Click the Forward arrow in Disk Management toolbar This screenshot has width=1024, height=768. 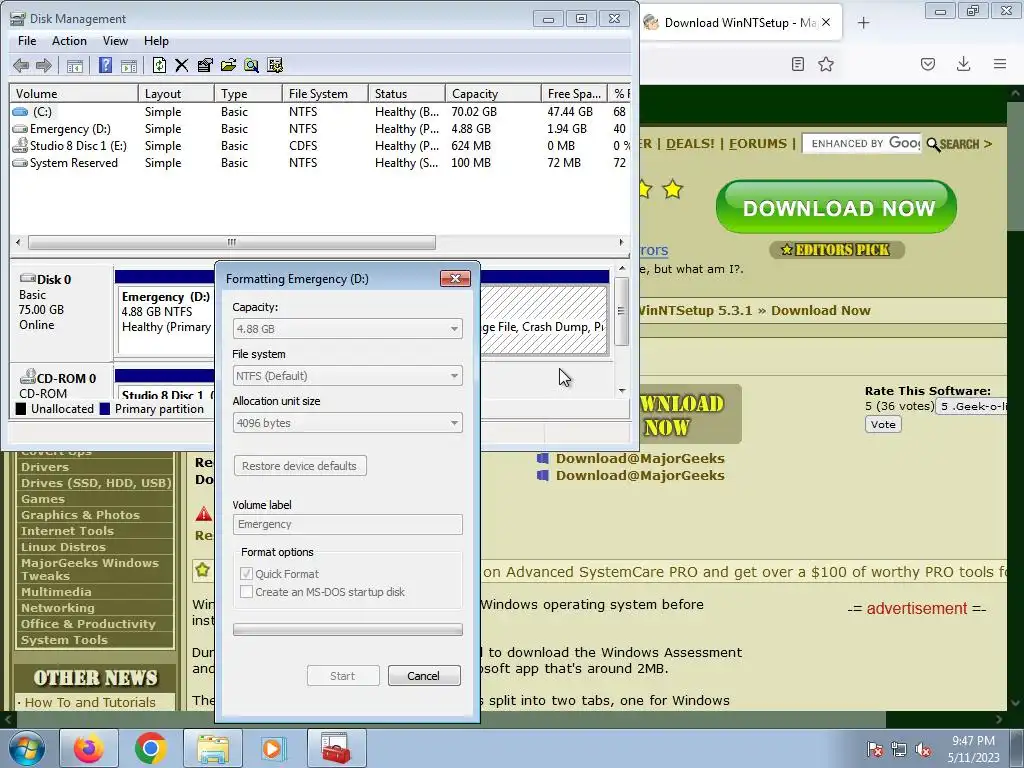[x=44, y=65]
